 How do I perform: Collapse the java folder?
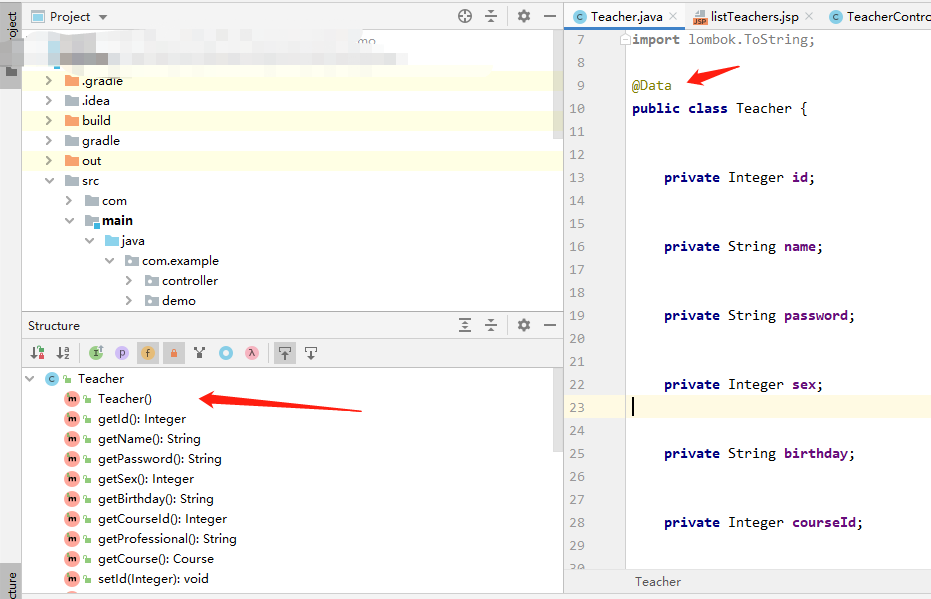[90, 240]
